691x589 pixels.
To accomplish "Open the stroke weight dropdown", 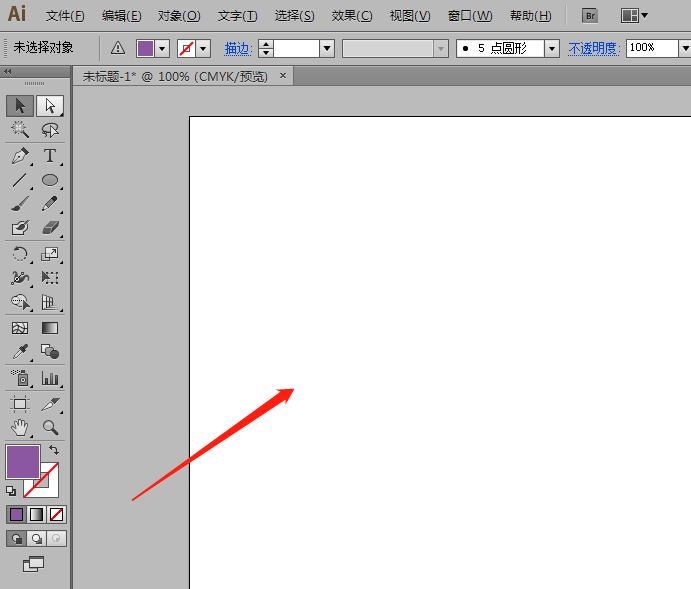I will pyautogui.click(x=327, y=48).
